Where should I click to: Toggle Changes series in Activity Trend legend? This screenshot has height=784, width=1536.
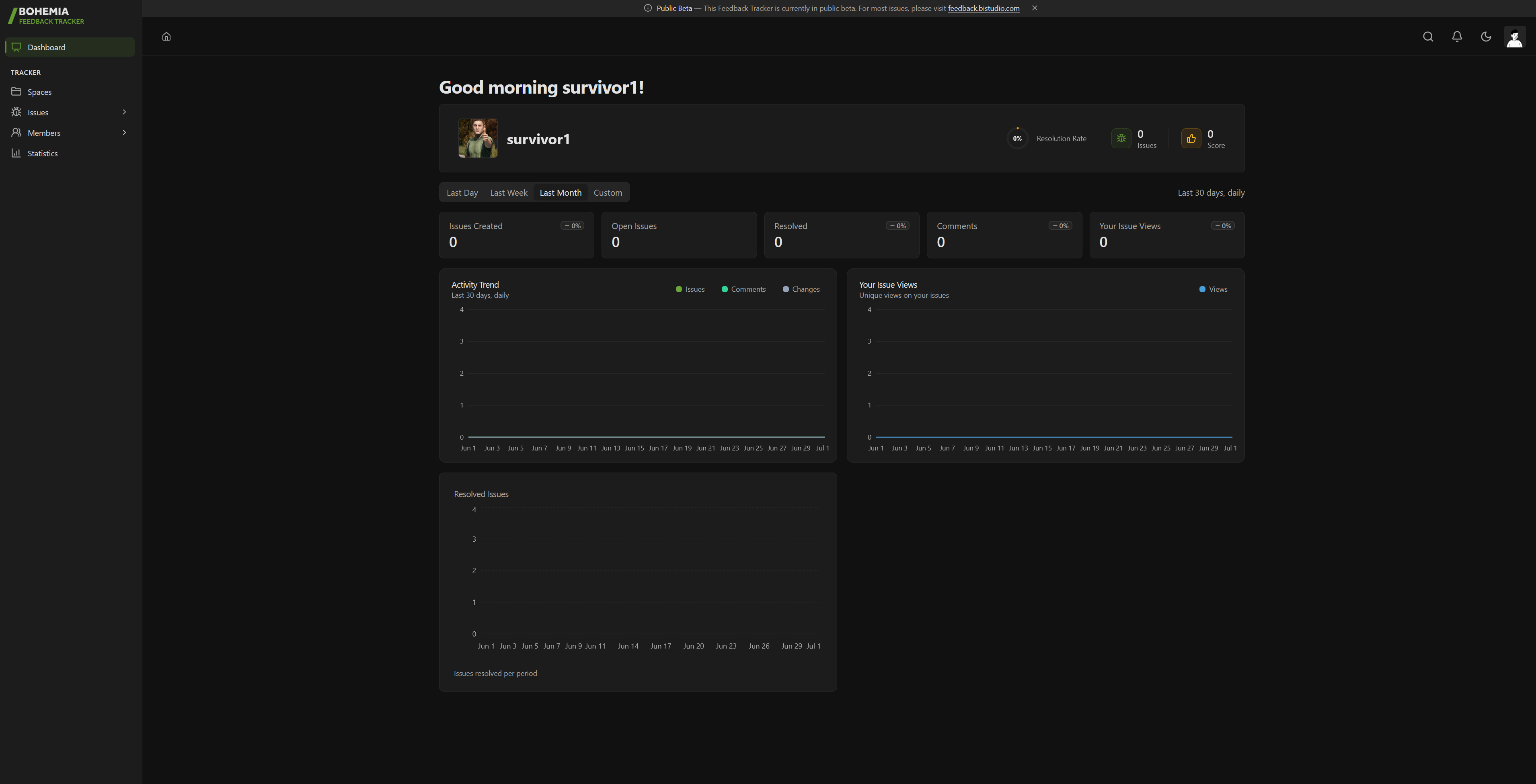point(801,290)
